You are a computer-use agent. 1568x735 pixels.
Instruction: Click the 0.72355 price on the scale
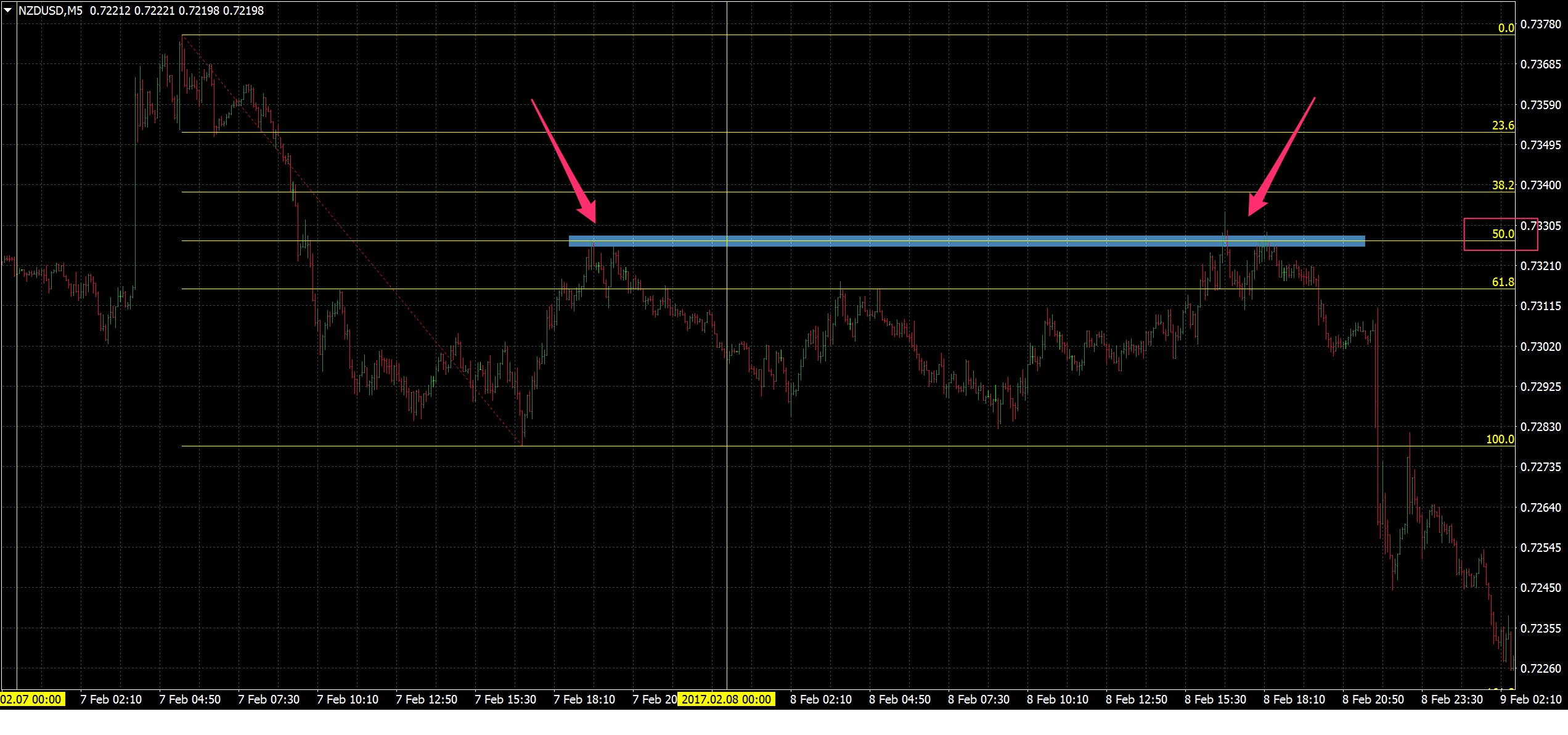(1541, 628)
